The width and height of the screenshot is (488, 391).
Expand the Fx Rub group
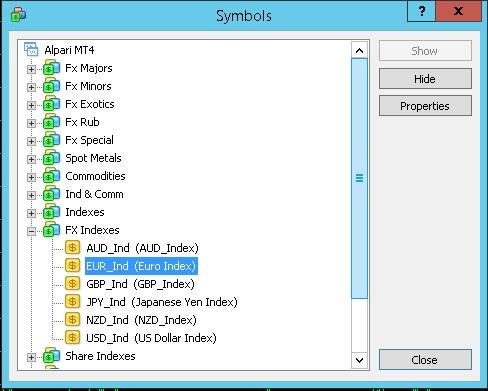pos(31,123)
